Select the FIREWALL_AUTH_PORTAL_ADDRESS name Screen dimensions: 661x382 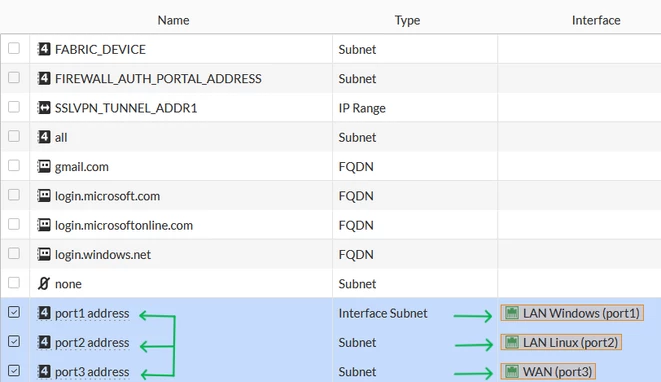(x=158, y=79)
